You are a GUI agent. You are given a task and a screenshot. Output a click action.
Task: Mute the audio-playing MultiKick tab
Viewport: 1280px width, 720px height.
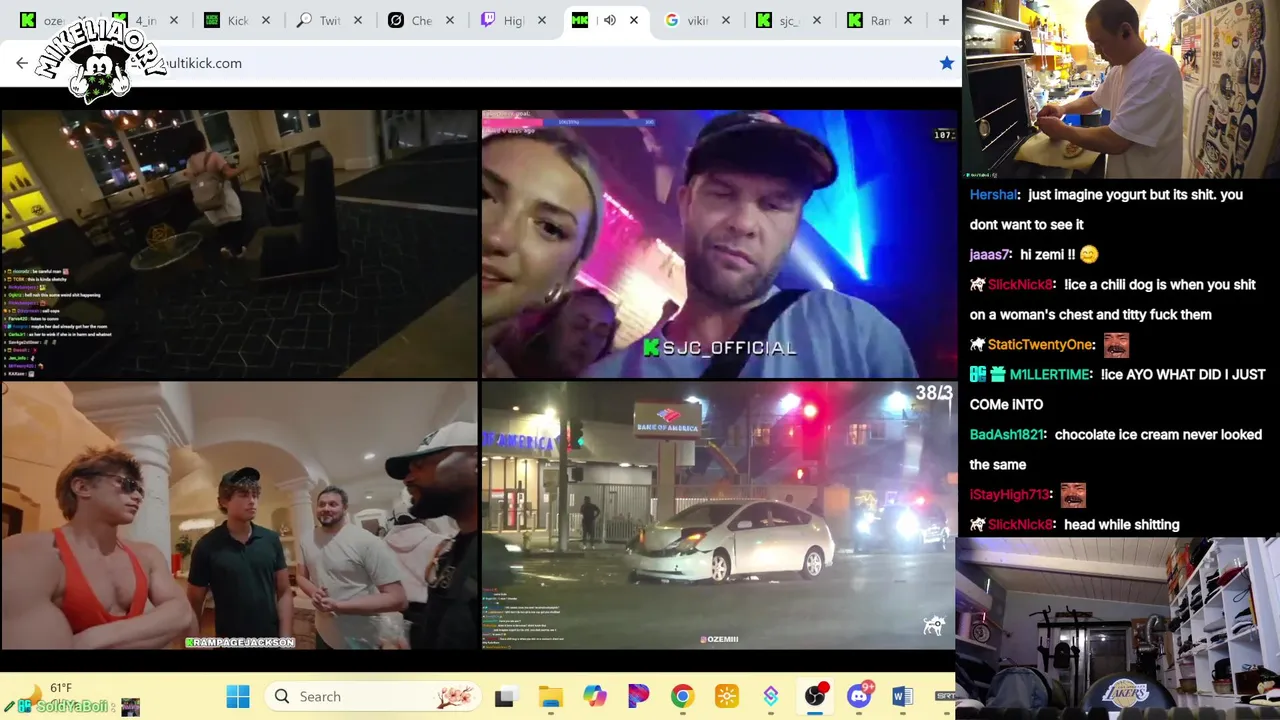click(609, 20)
